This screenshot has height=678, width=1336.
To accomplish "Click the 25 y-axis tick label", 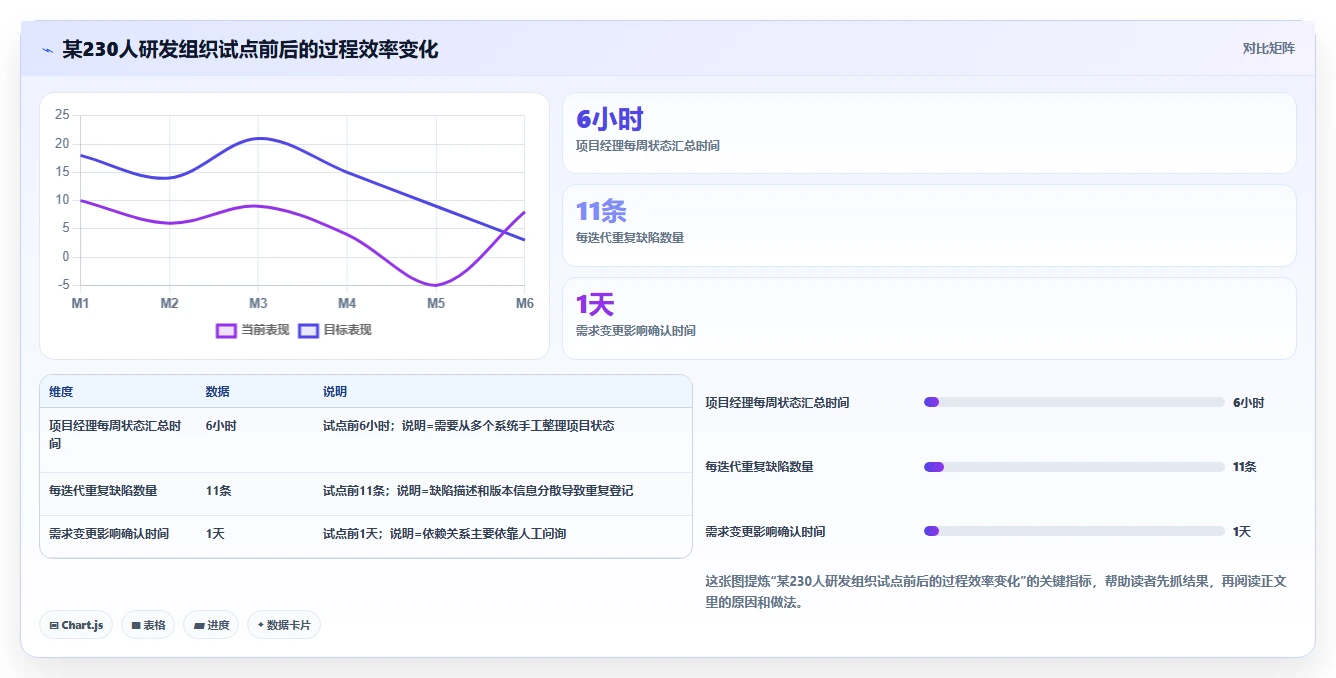I will click(62, 115).
